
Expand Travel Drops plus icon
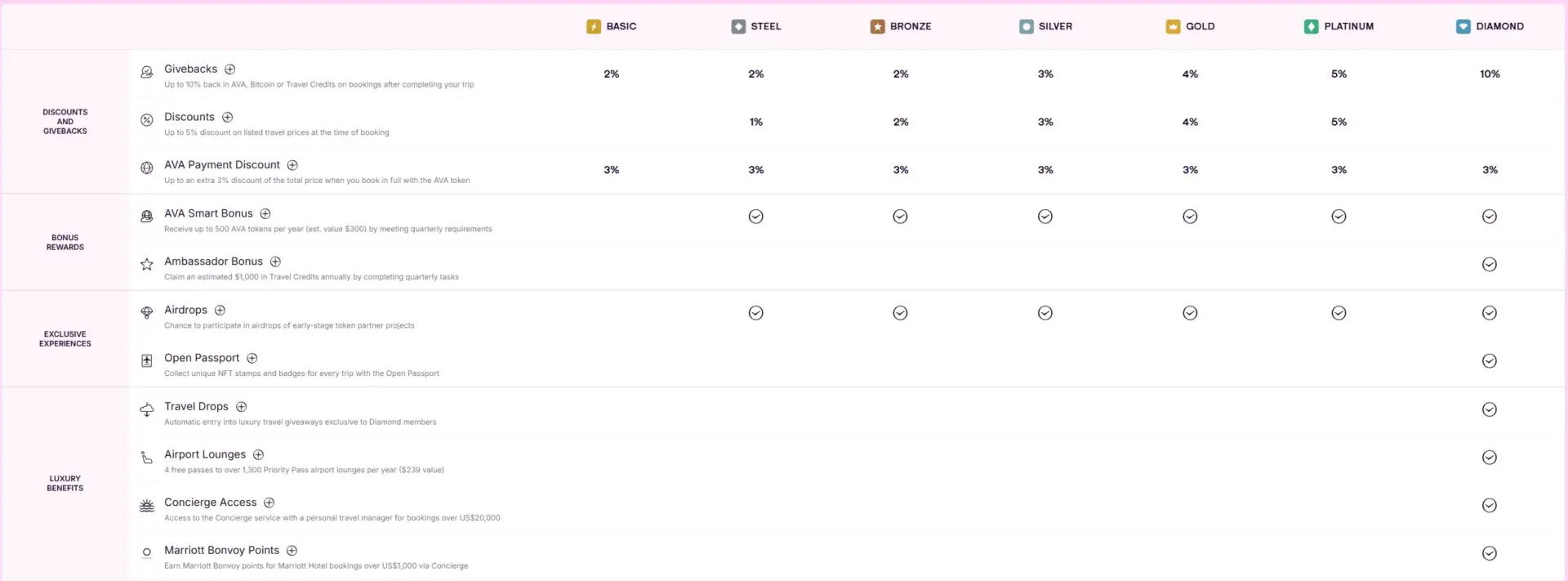(x=242, y=407)
